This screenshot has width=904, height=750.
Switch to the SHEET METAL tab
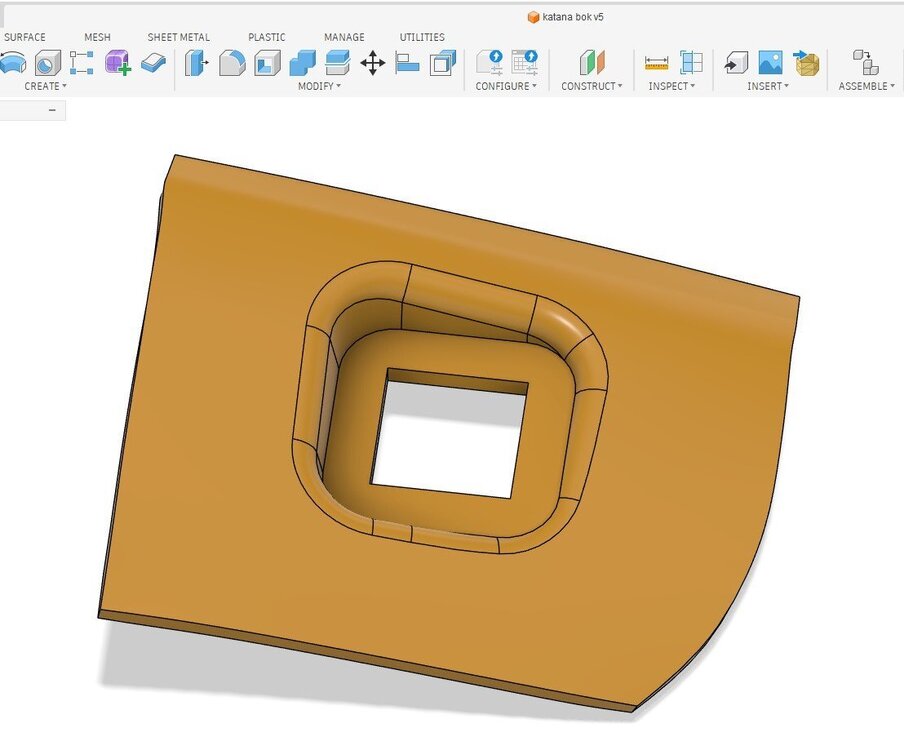point(178,37)
